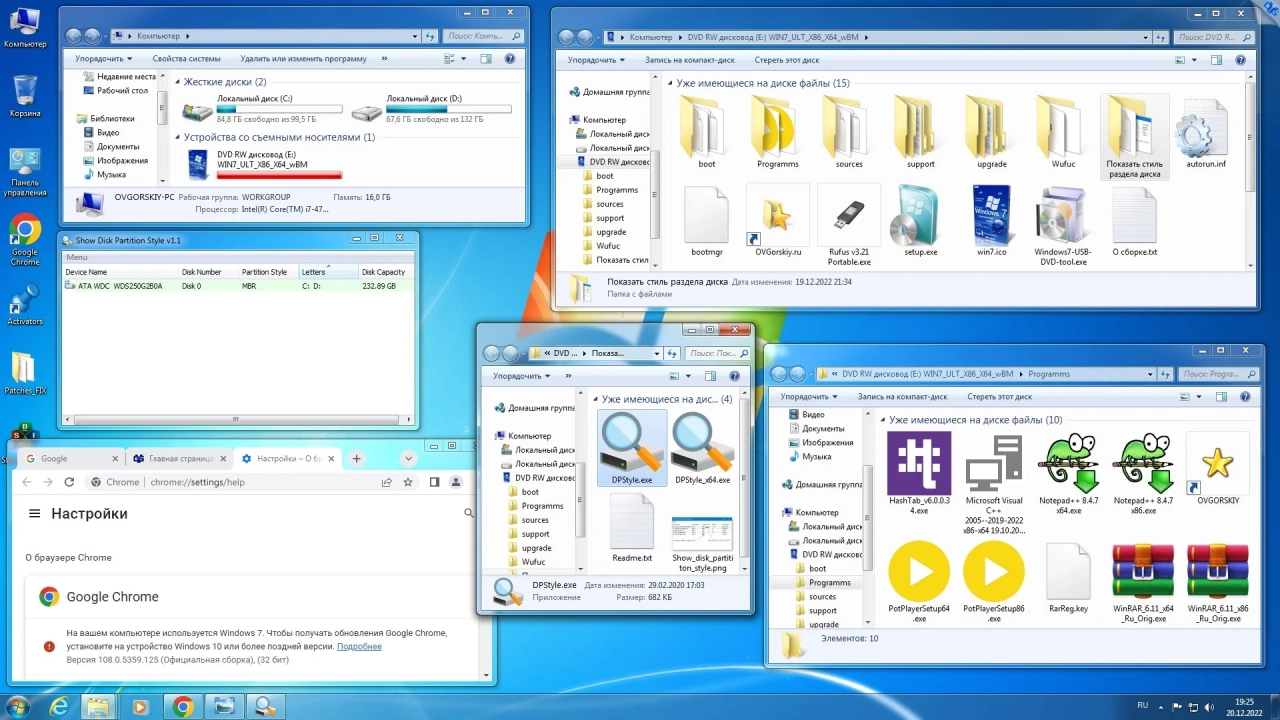Image resolution: width=1280 pixels, height=720 pixels.
Task: Open Chrome settings hamburger menu
Action: click(x=34, y=514)
